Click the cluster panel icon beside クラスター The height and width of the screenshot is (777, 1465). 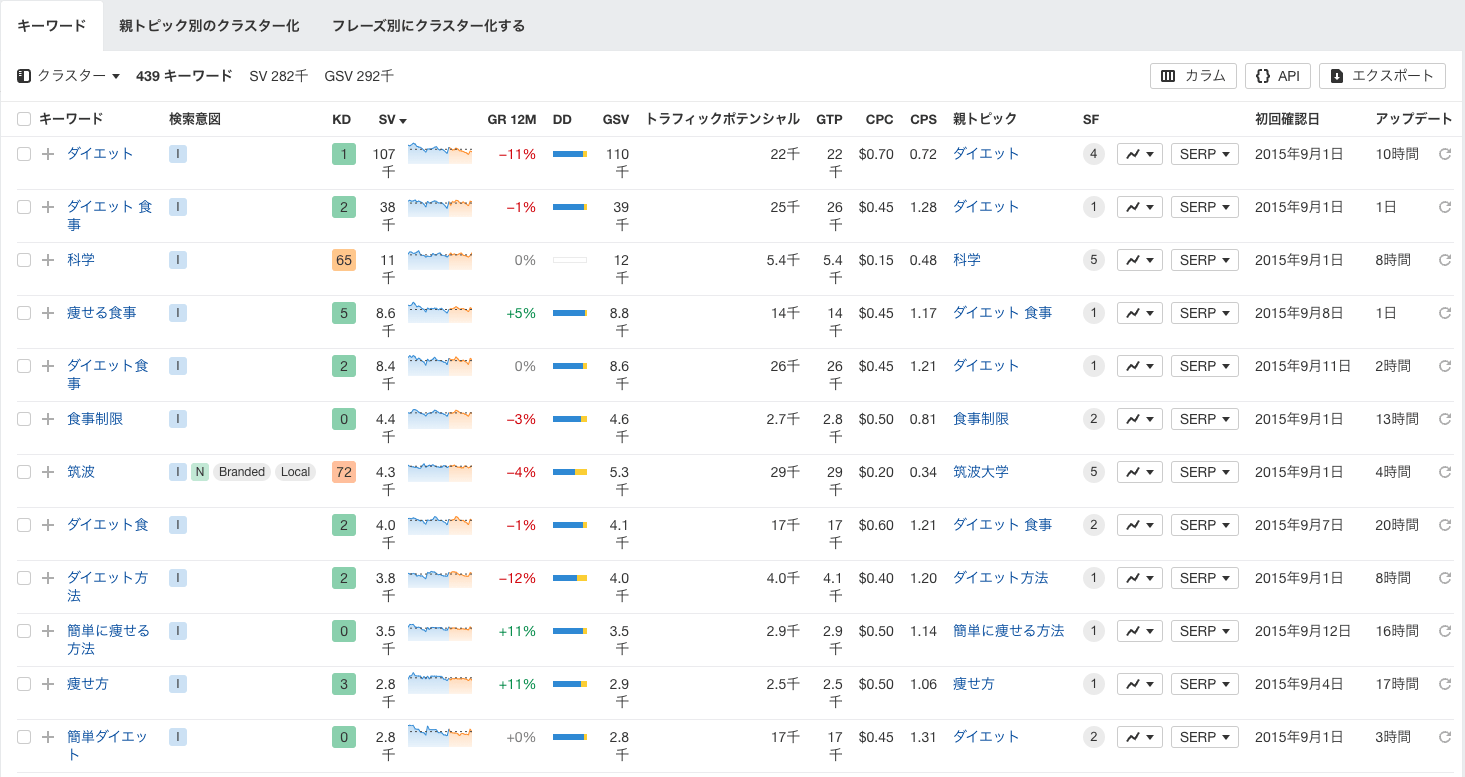(22, 75)
